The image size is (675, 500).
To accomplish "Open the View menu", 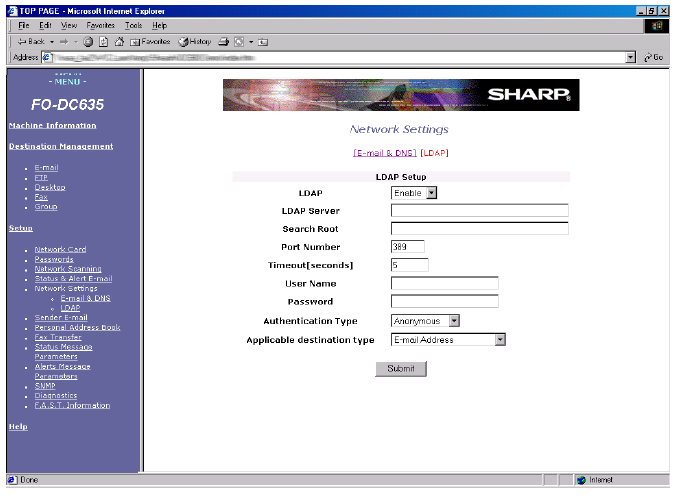I will (69, 24).
